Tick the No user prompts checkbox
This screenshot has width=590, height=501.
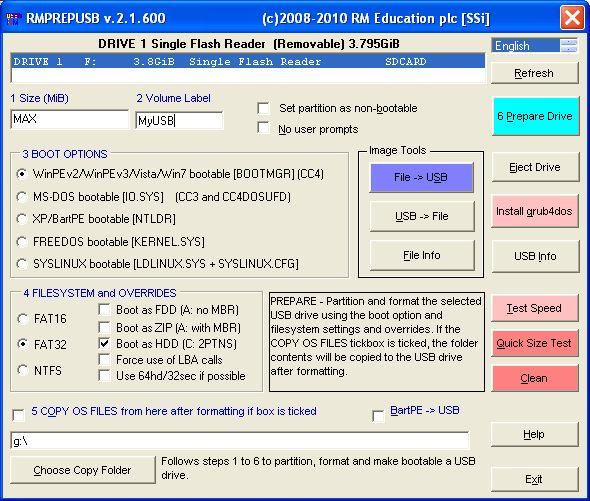pyautogui.click(x=263, y=128)
